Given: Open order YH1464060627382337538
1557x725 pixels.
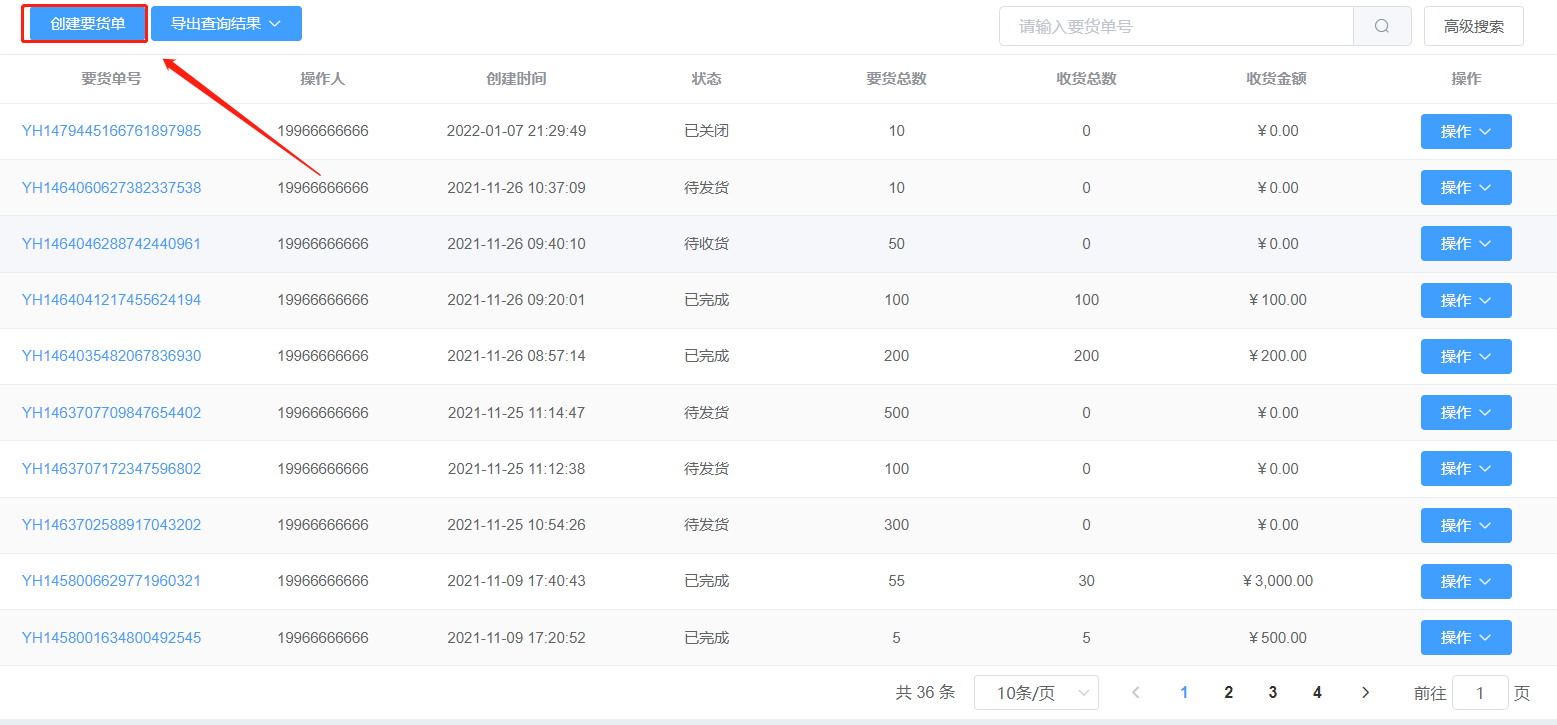Looking at the screenshot, I should pyautogui.click(x=111, y=187).
